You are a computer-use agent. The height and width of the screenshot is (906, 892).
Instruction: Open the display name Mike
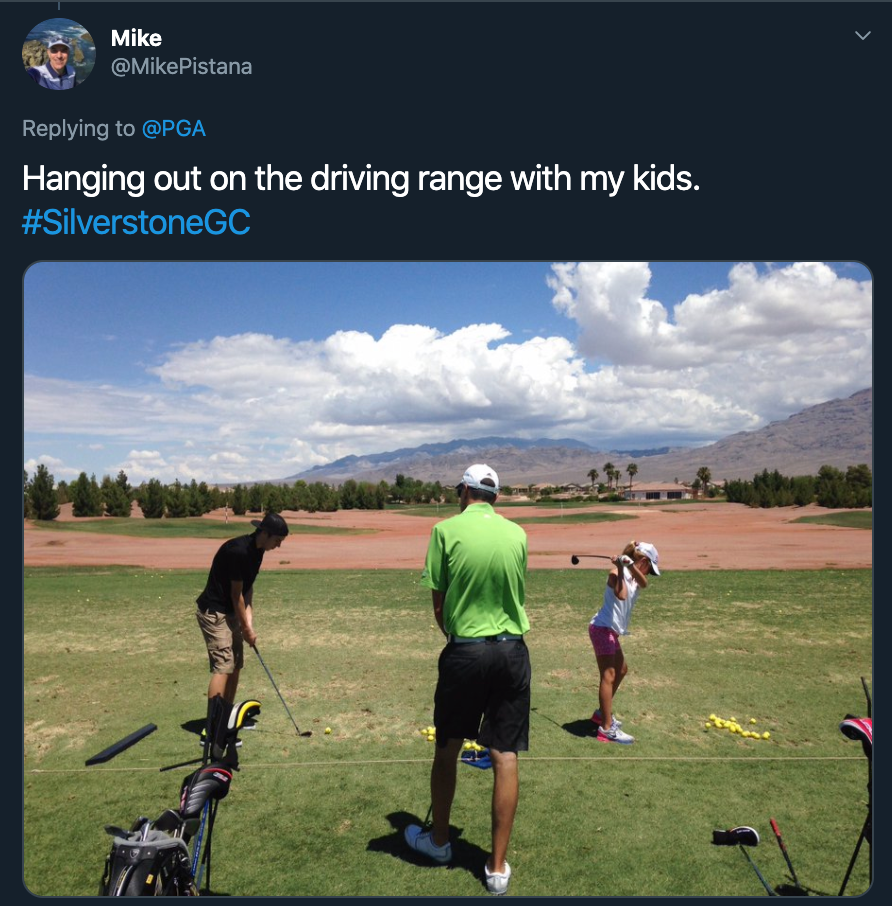point(136,38)
